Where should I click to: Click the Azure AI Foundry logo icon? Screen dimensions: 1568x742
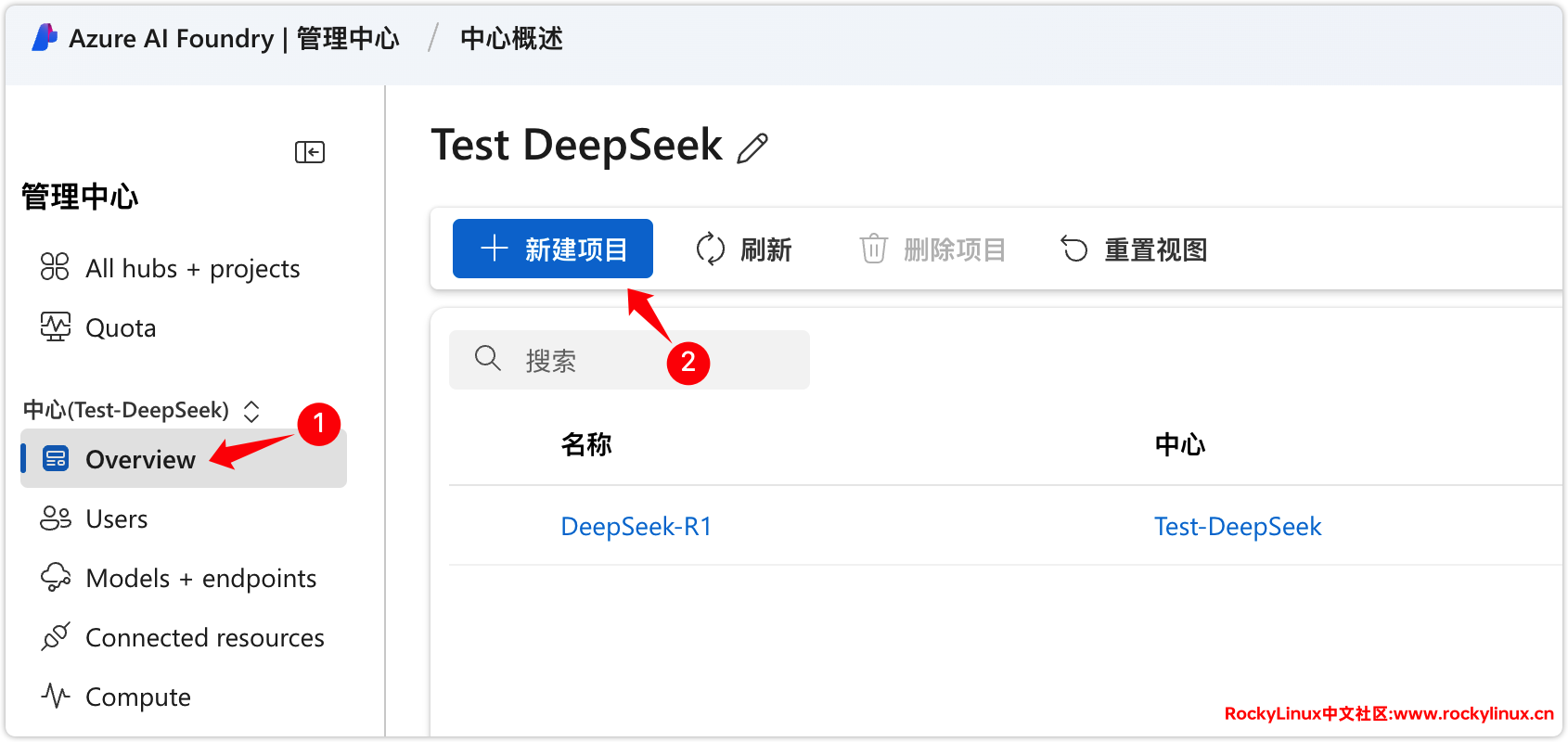click(45, 38)
